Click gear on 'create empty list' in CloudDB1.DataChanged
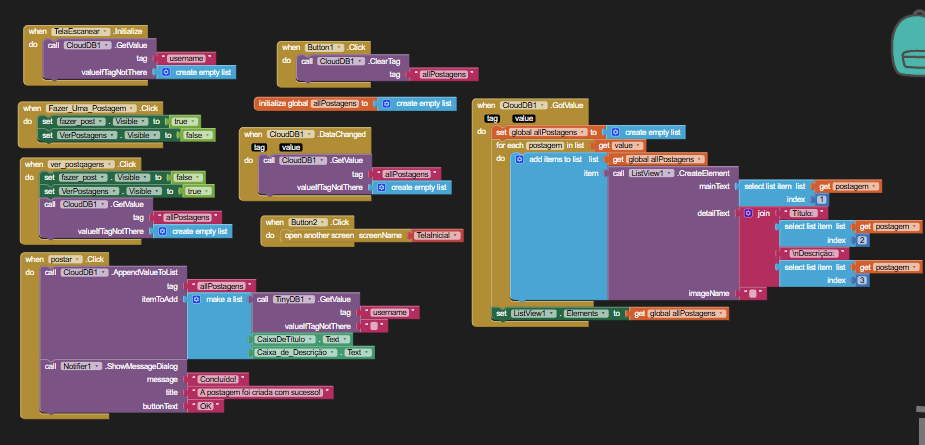925x445 pixels. 382,187
